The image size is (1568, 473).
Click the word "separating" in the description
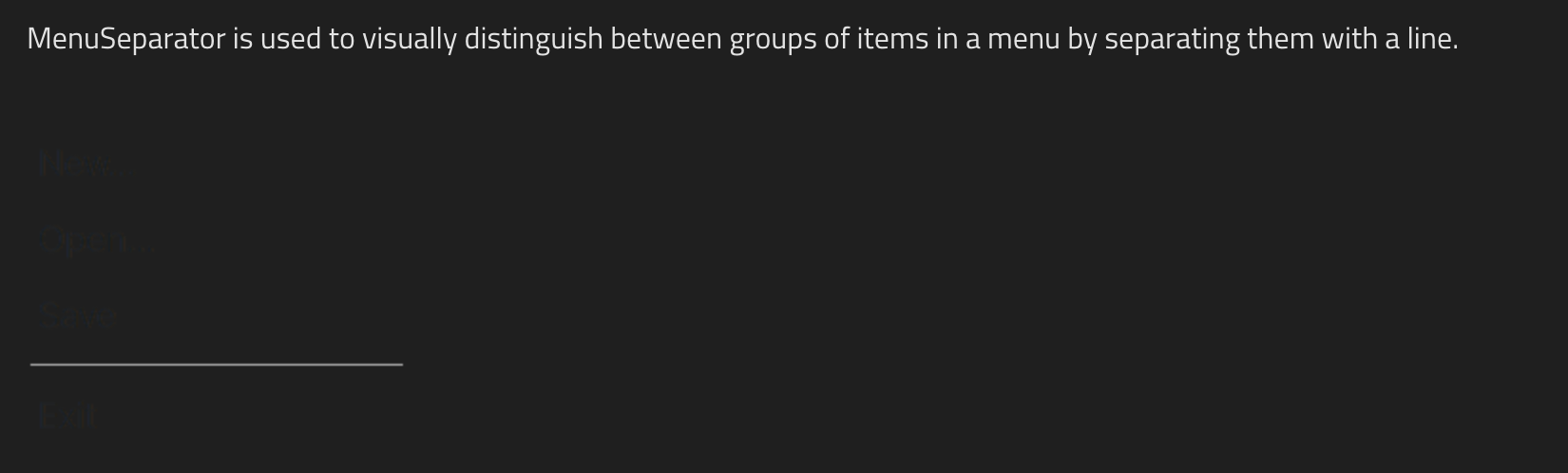(1172, 39)
